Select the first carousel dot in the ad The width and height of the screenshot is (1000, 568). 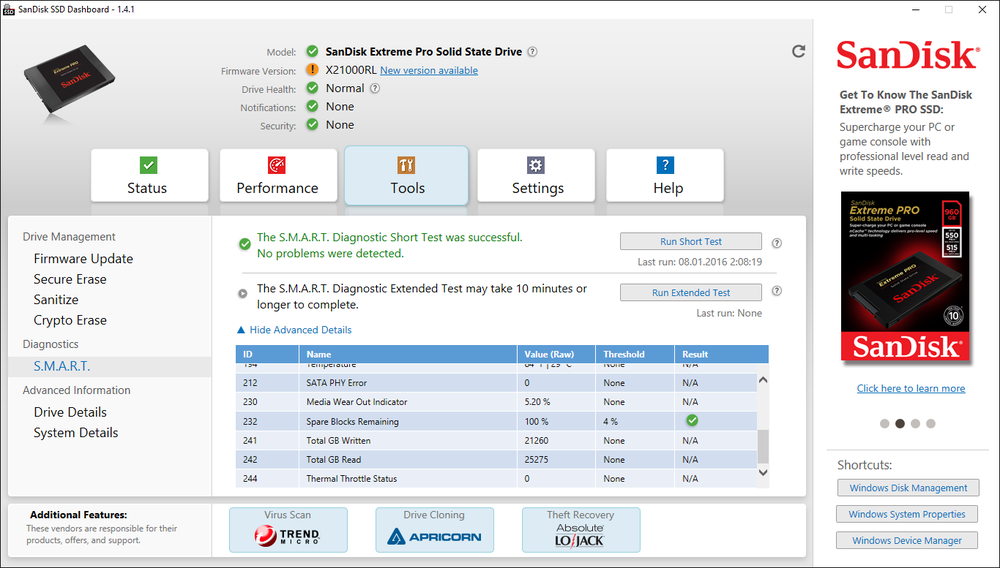tap(884, 423)
